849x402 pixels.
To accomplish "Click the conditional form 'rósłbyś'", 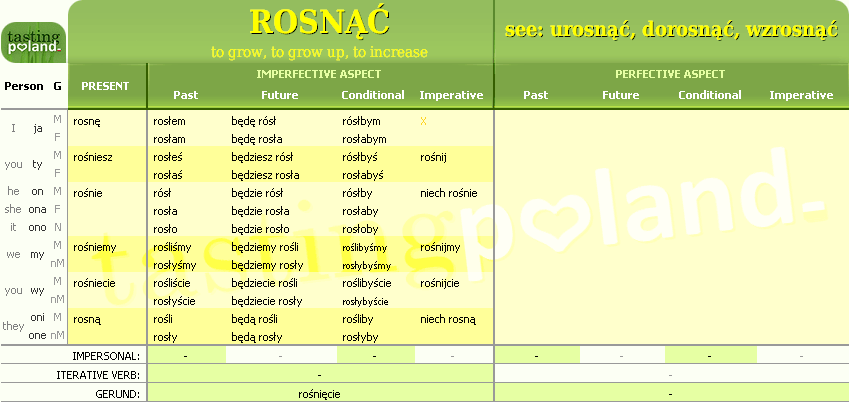I will 360,158.
